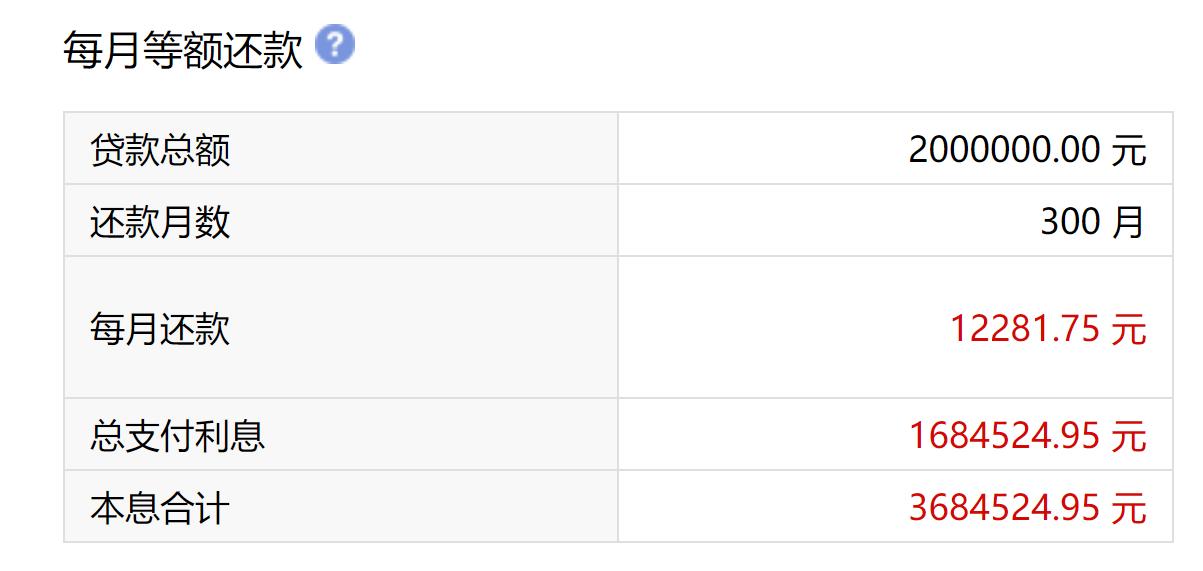Click the red 1684524.95 interest number
The height and width of the screenshot is (571, 1203).
click(1005, 436)
